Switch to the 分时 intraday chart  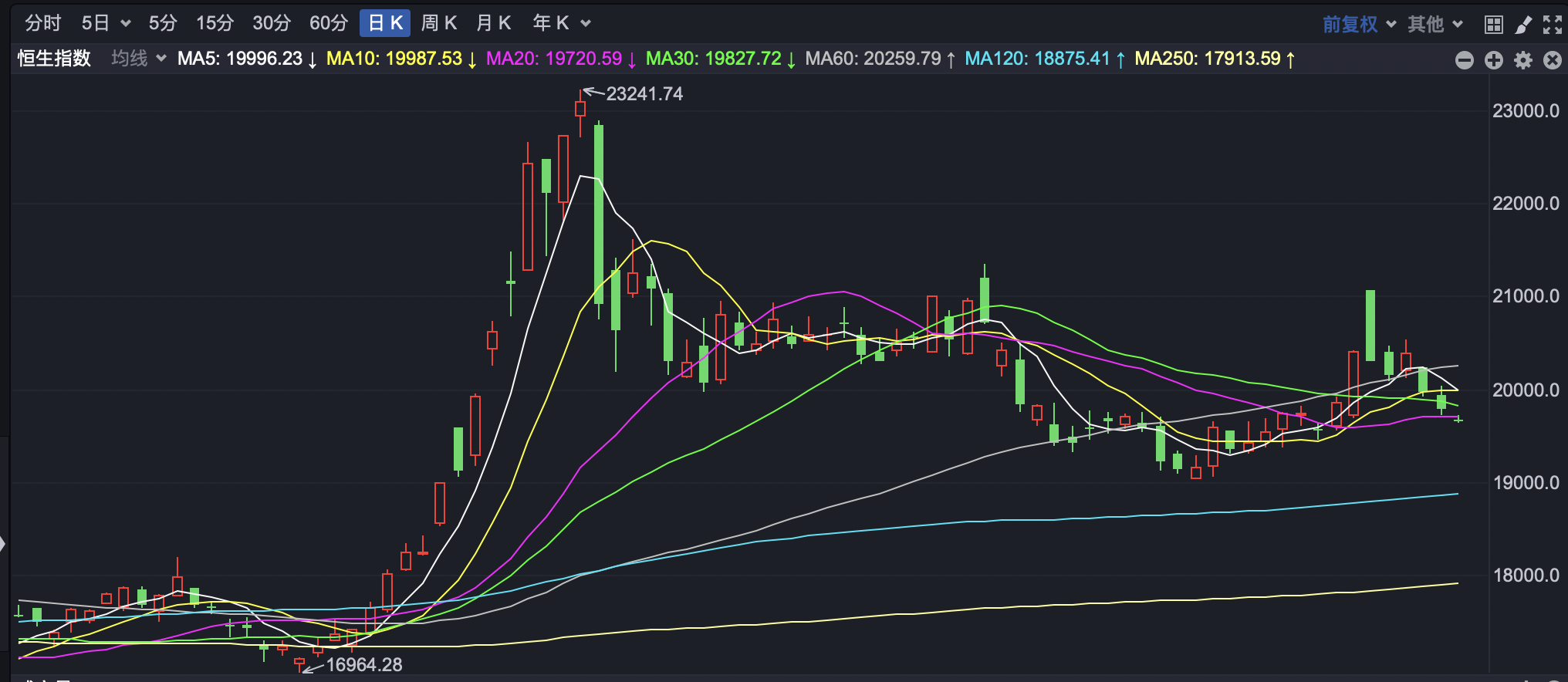point(42,23)
